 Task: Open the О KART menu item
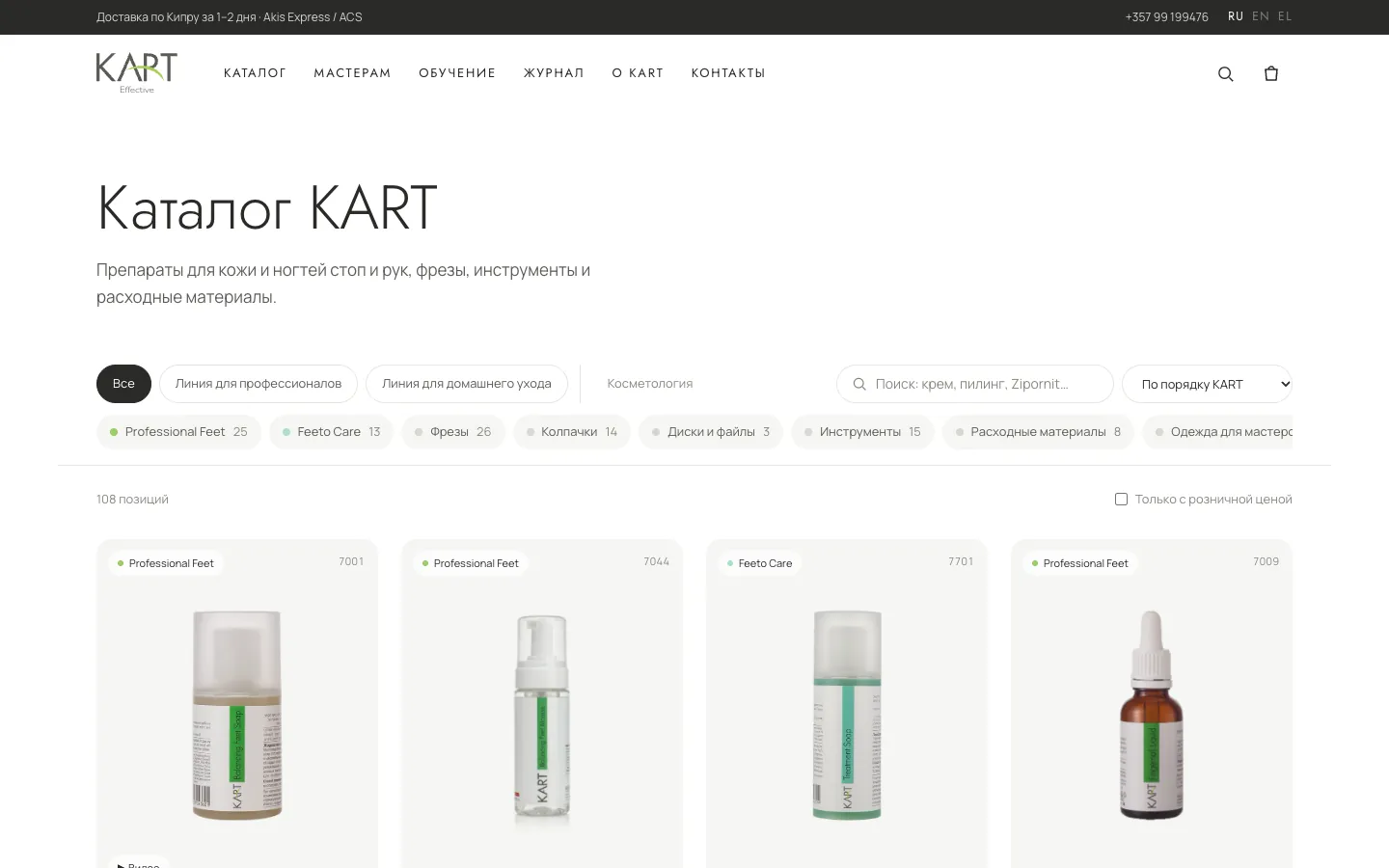tap(638, 73)
